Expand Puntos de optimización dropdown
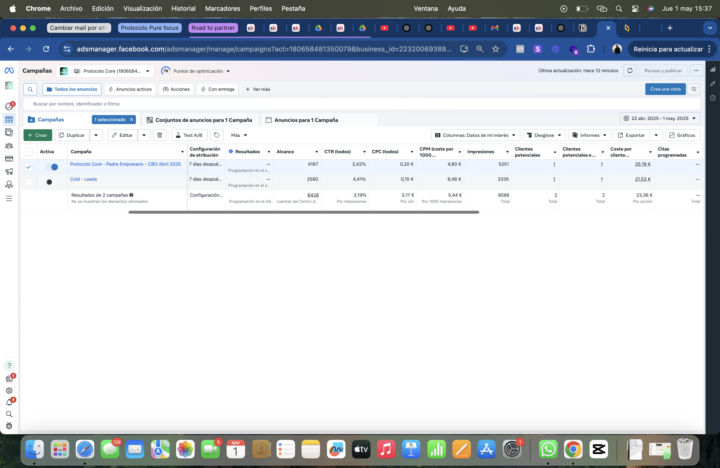 click(196, 71)
